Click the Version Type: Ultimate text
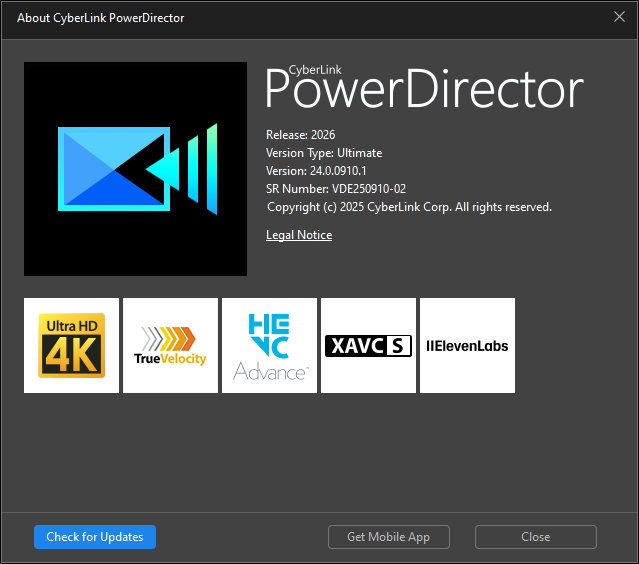The image size is (639, 564). (x=324, y=153)
